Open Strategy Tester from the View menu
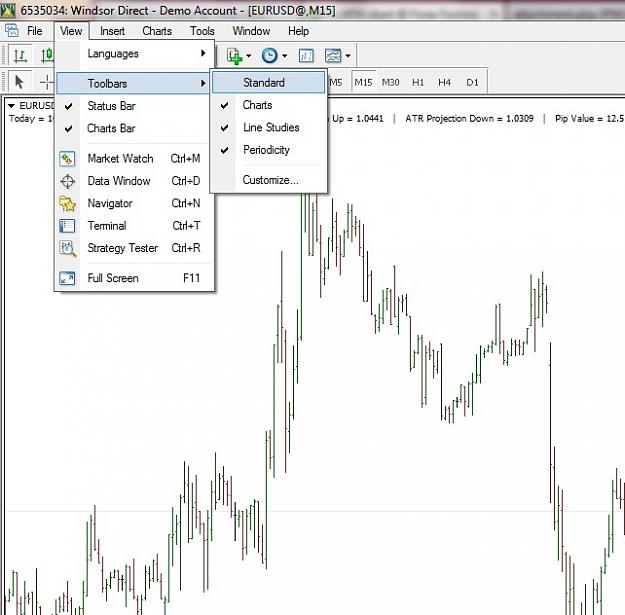 pos(134,248)
